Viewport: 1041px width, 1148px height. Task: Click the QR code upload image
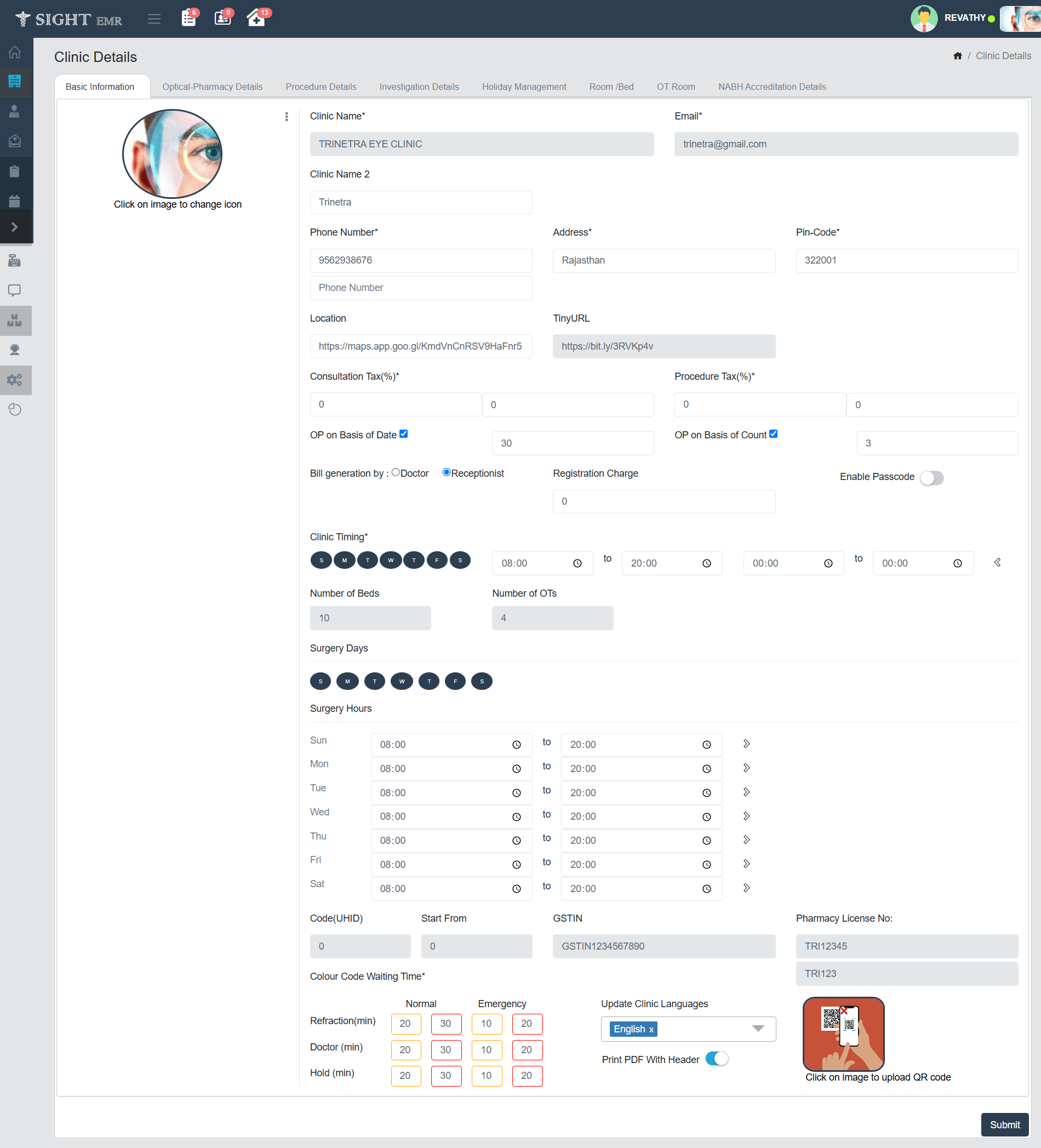pyautogui.click(x=843, y=1033)
